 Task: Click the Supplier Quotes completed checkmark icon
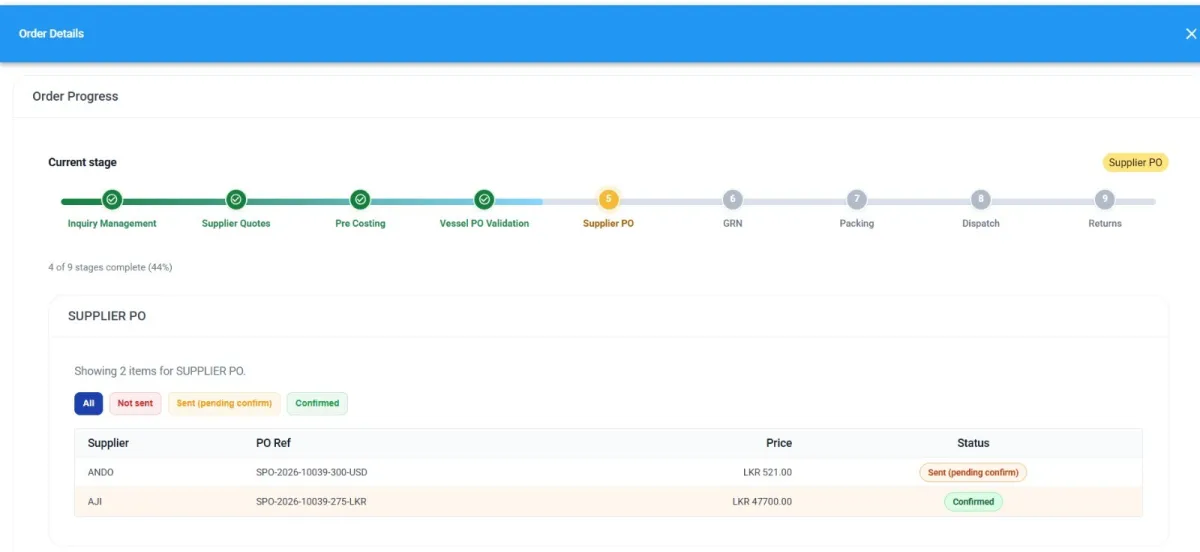pyautogui.click(x=236, y=200)
